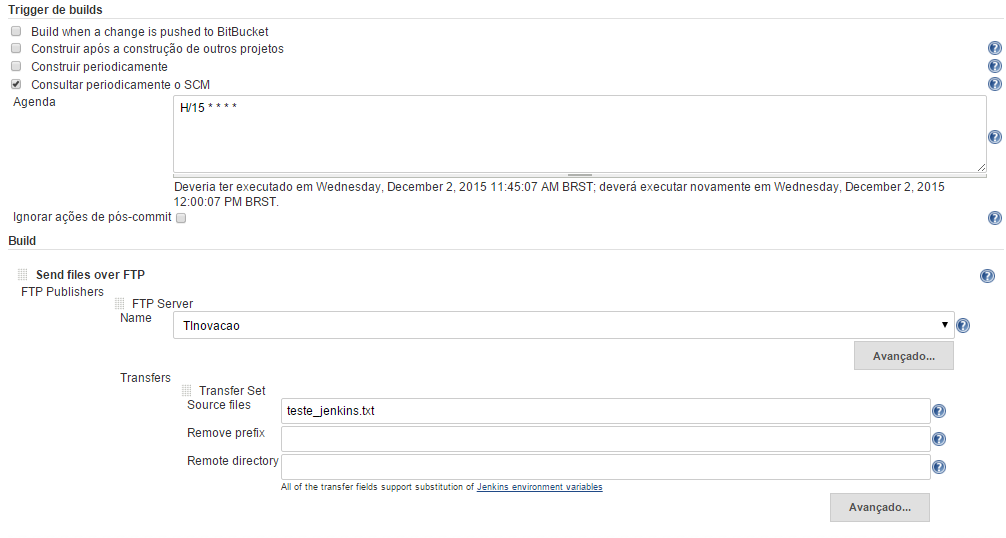1006x538 pixels.
Task: Tick Ignorar ações de pós-commit checkbox
Action: (181, 218)
